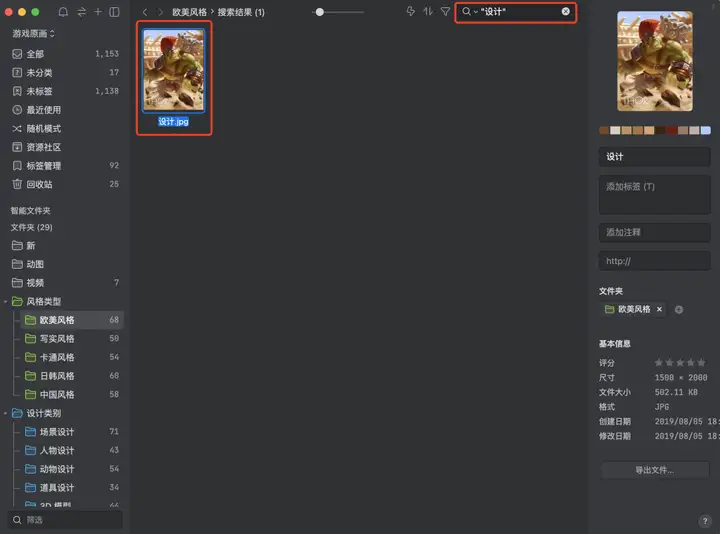Open the 新 folder
Viewport: 720px width, 534px height.
click(66, 246)
